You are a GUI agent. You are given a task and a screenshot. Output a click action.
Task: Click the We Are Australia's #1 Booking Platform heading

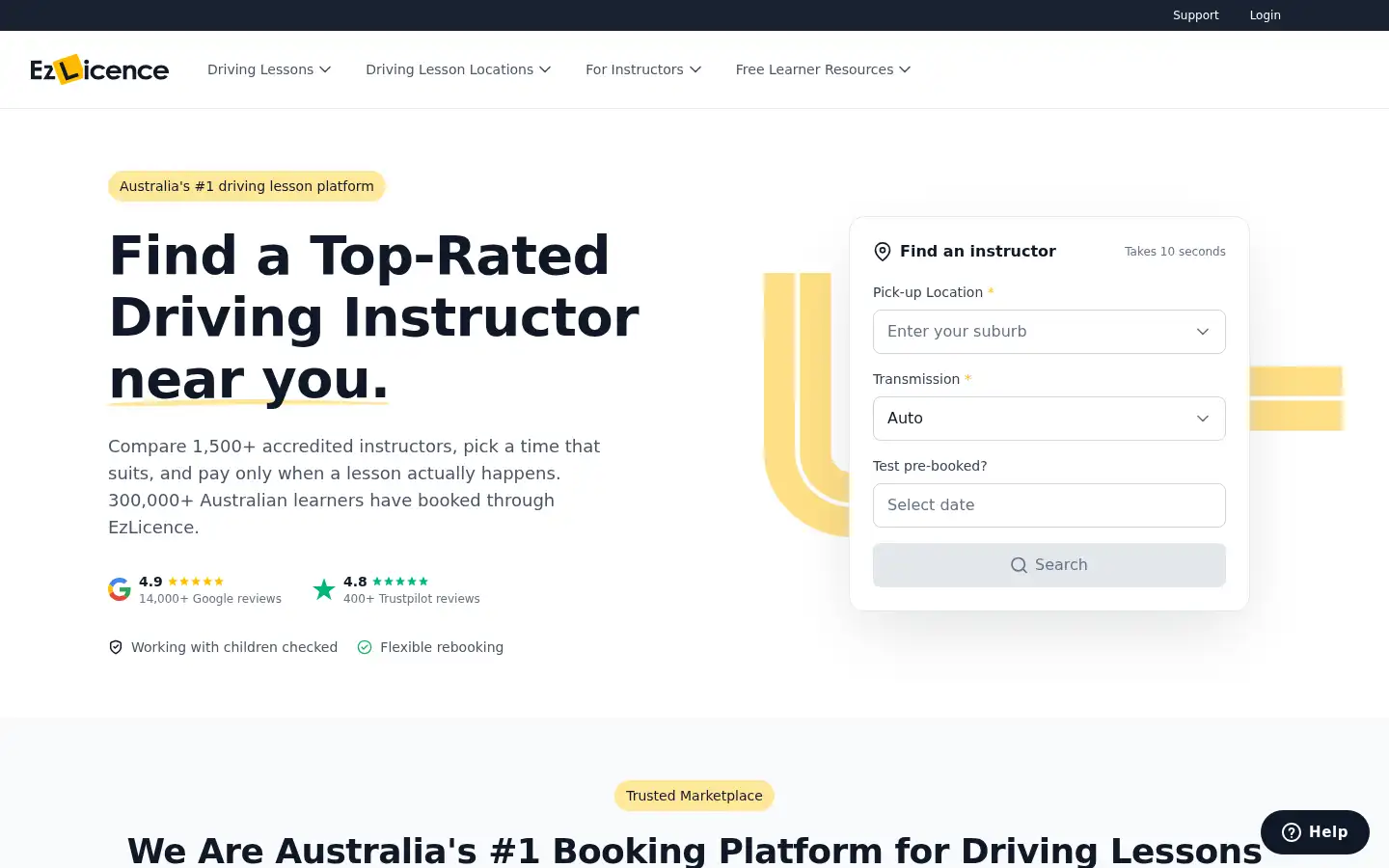[x=694, y=850]
